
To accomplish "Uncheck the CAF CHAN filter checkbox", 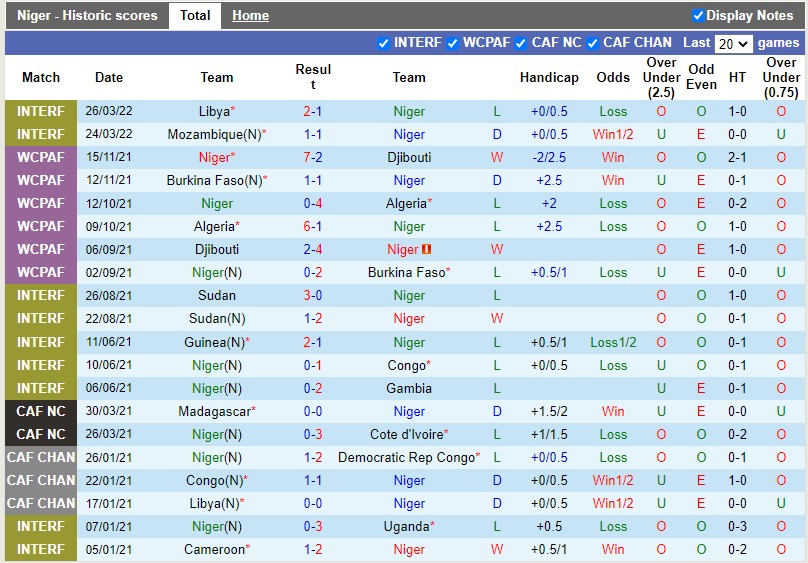I will click(593, 43).
